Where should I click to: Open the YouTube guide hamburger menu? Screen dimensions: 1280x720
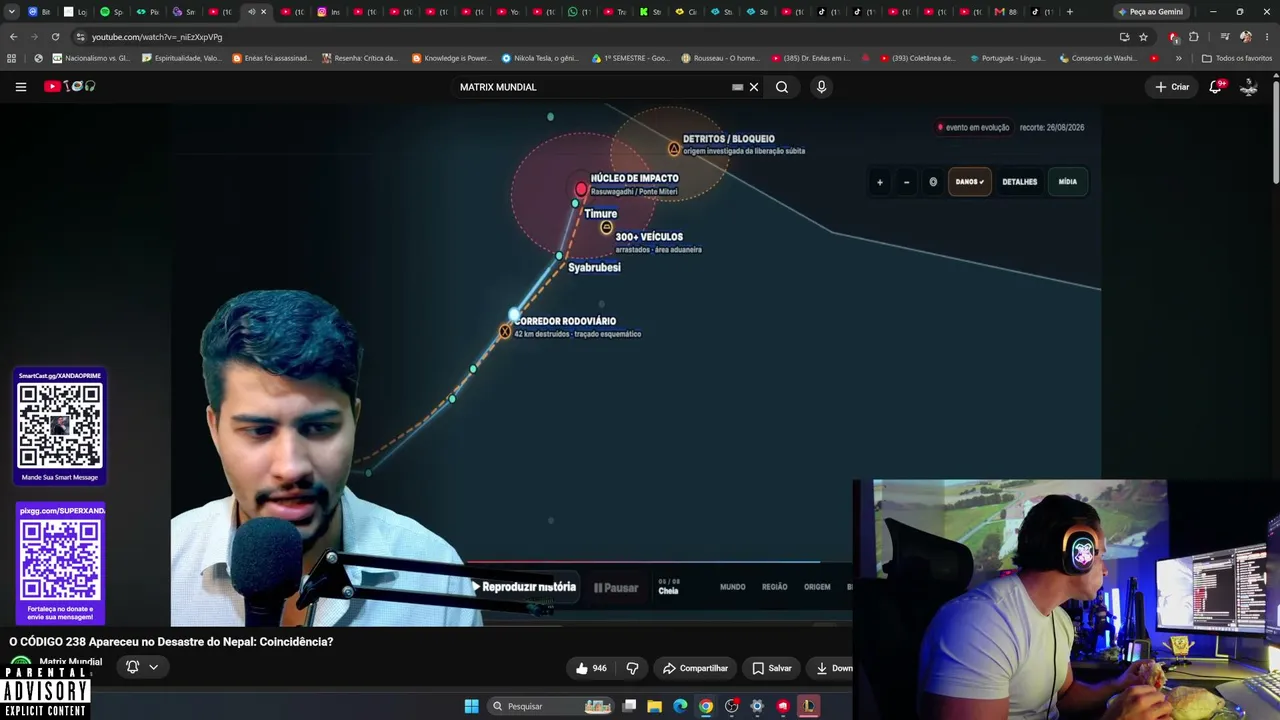point(20,87)
